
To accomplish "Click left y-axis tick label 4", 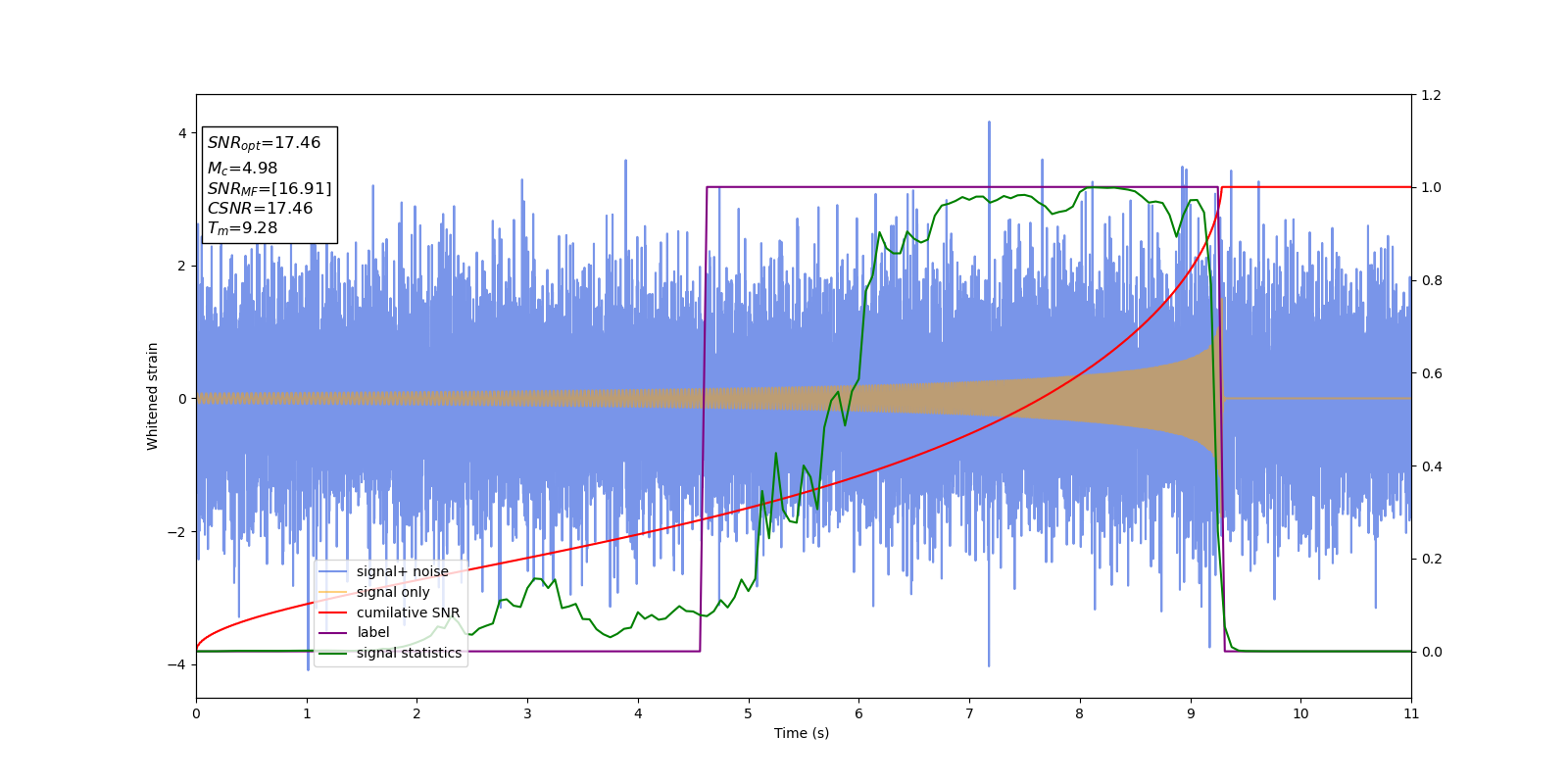I will pyautogui.click(x=182, y=133).
